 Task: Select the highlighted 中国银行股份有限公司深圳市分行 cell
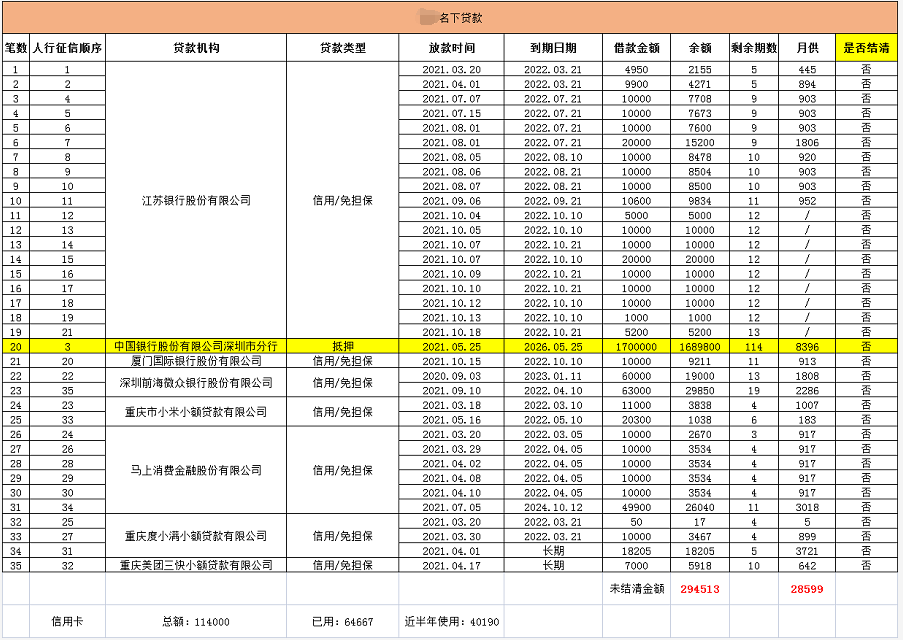point(196,346)
